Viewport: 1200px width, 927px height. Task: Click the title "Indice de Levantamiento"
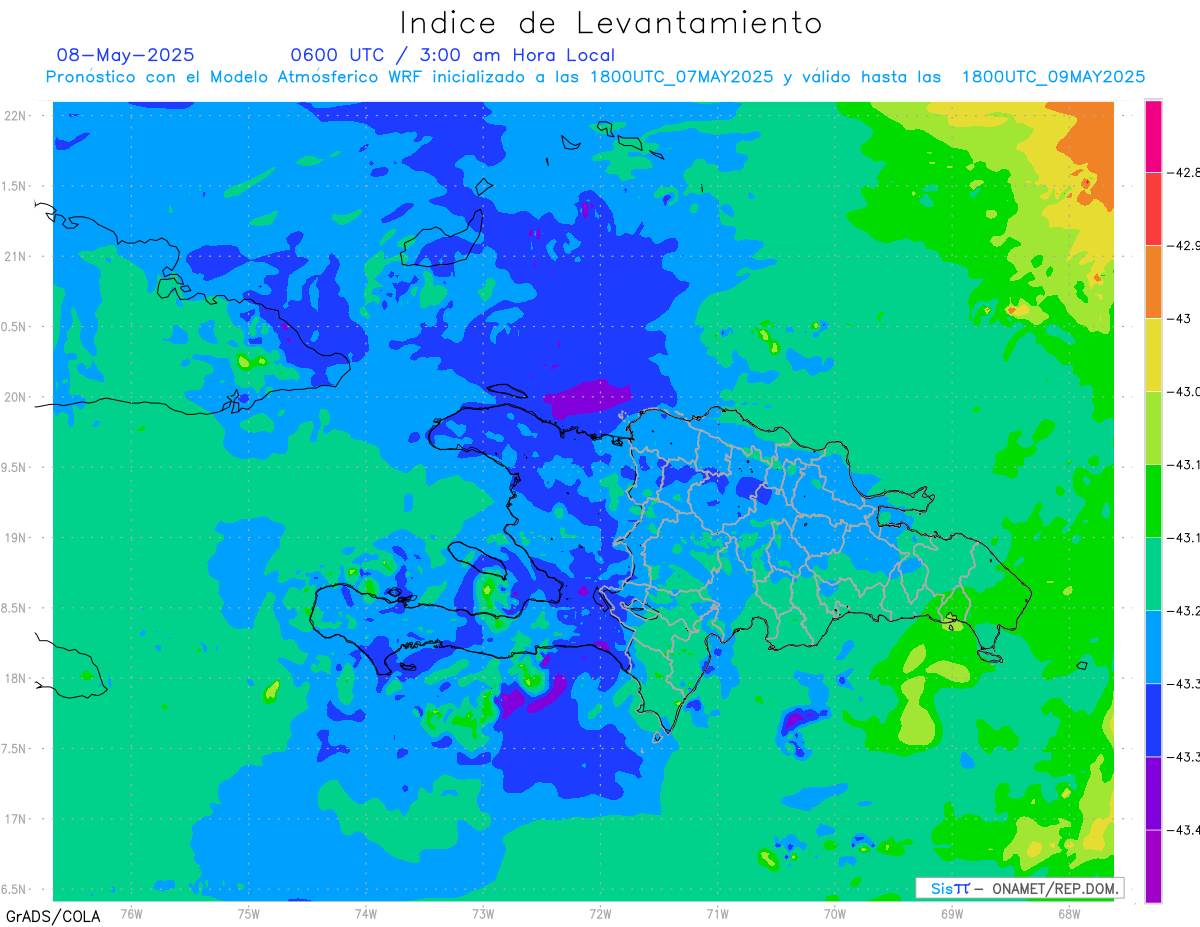(611, 23)
